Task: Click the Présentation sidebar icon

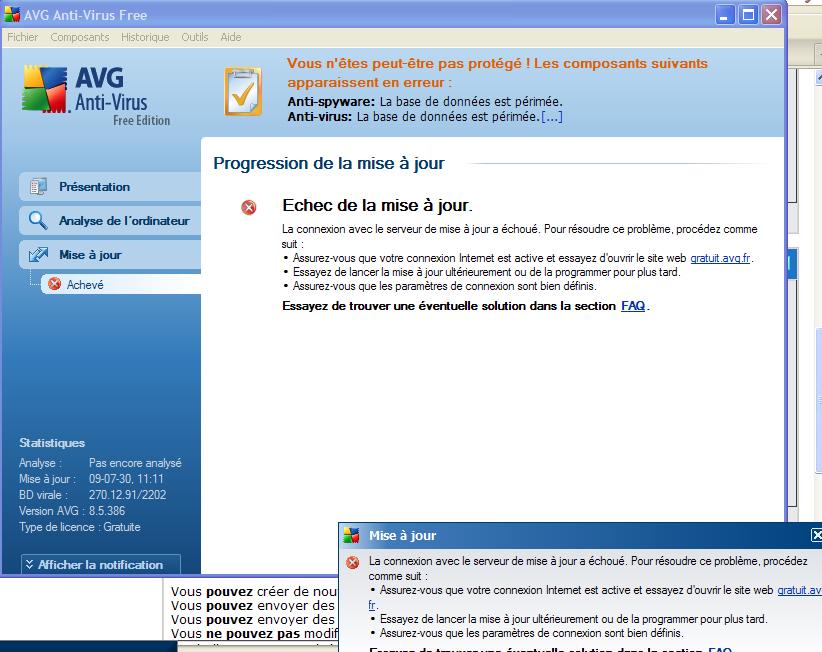Action: [x=38, y=187]
